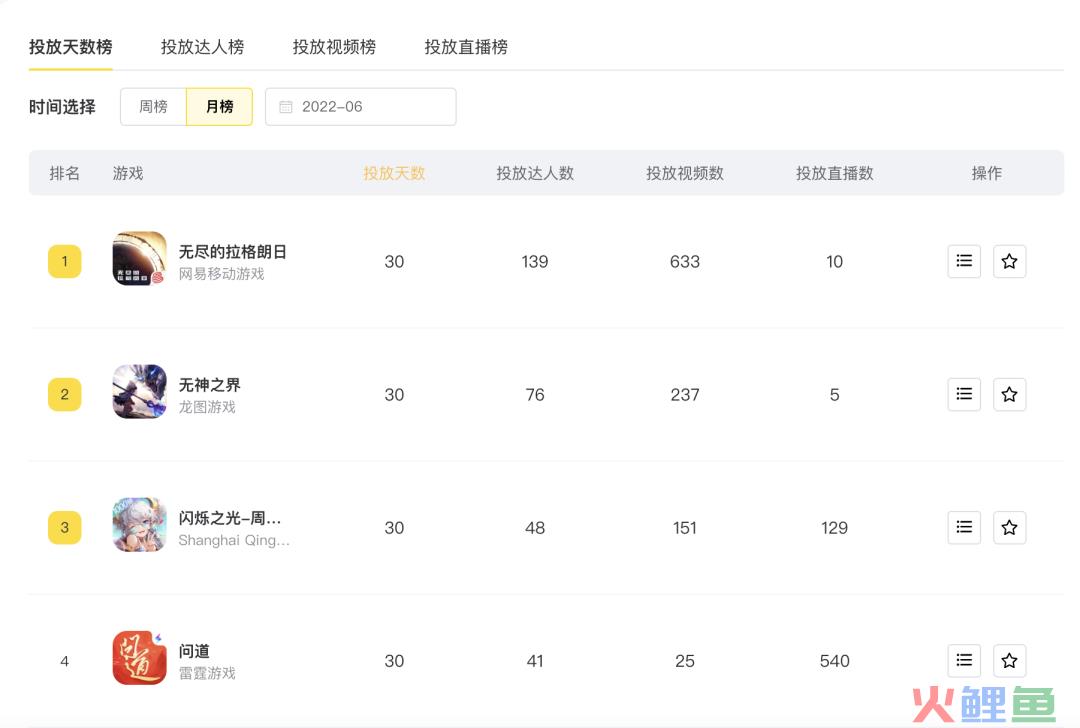Screen dimensions: 1080x728
Task: Click rank badge 3
Action: pyautogui.click(x=65, y=528)
